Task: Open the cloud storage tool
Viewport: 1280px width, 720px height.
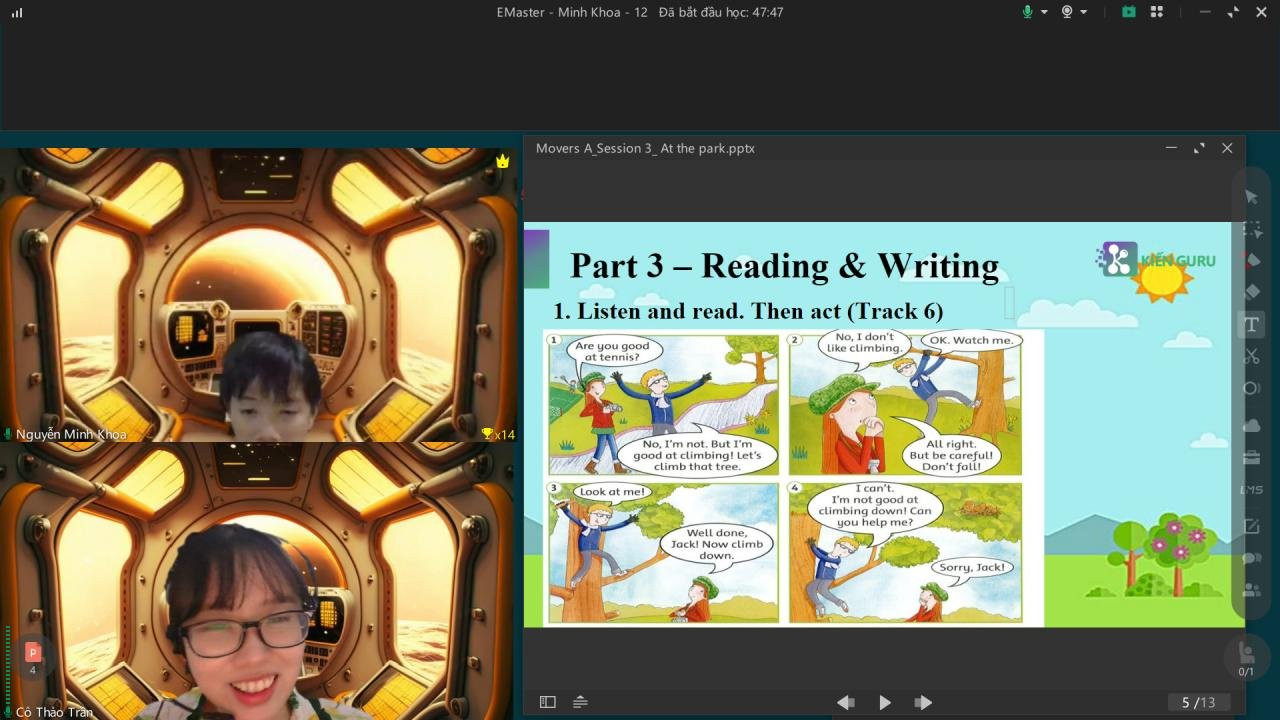Action: pos(1251,425)
